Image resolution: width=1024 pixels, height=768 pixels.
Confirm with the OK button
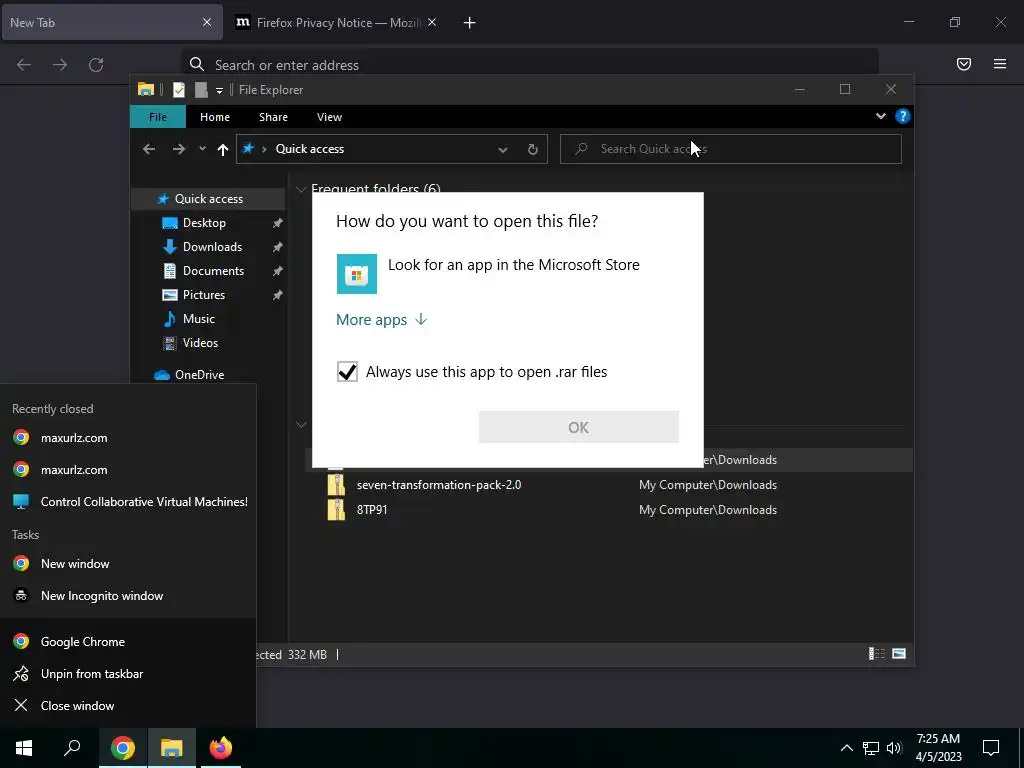tap(579, 427)
